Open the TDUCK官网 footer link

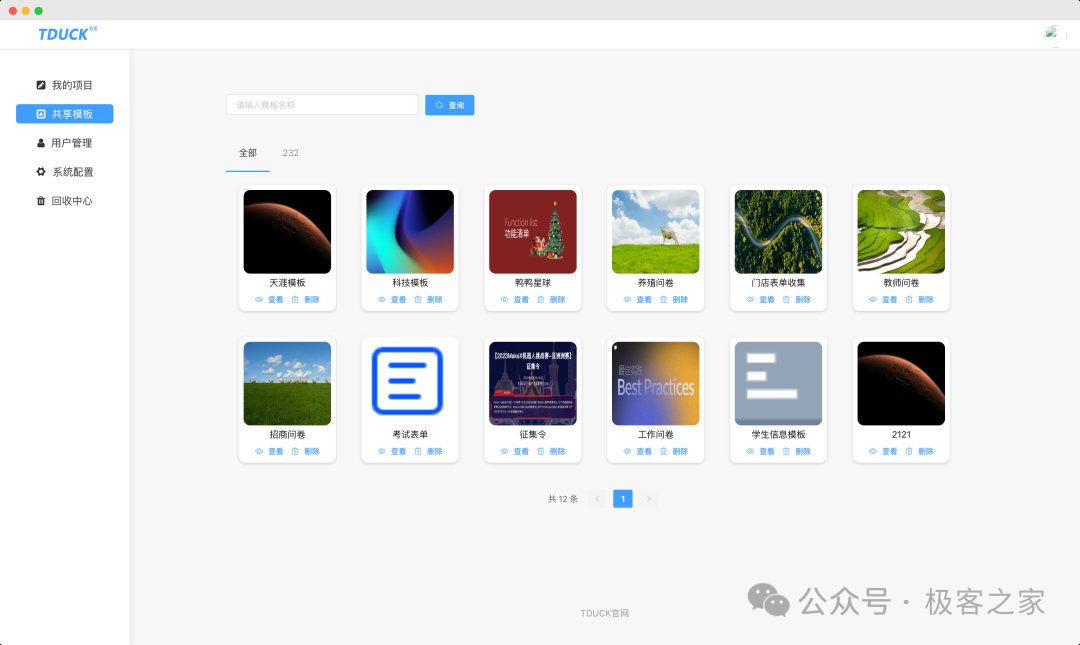(x=604, y=613)
